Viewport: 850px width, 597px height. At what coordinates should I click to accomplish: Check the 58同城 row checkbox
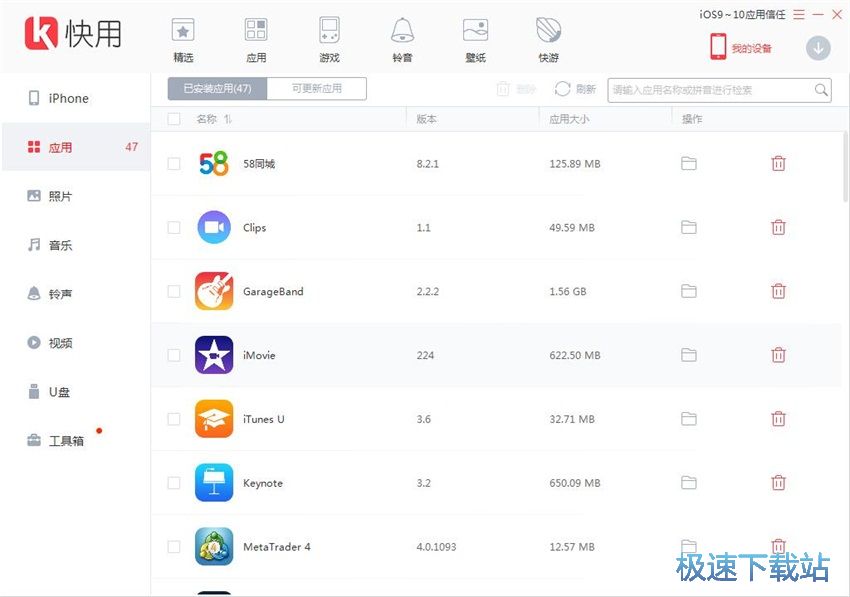174,163
